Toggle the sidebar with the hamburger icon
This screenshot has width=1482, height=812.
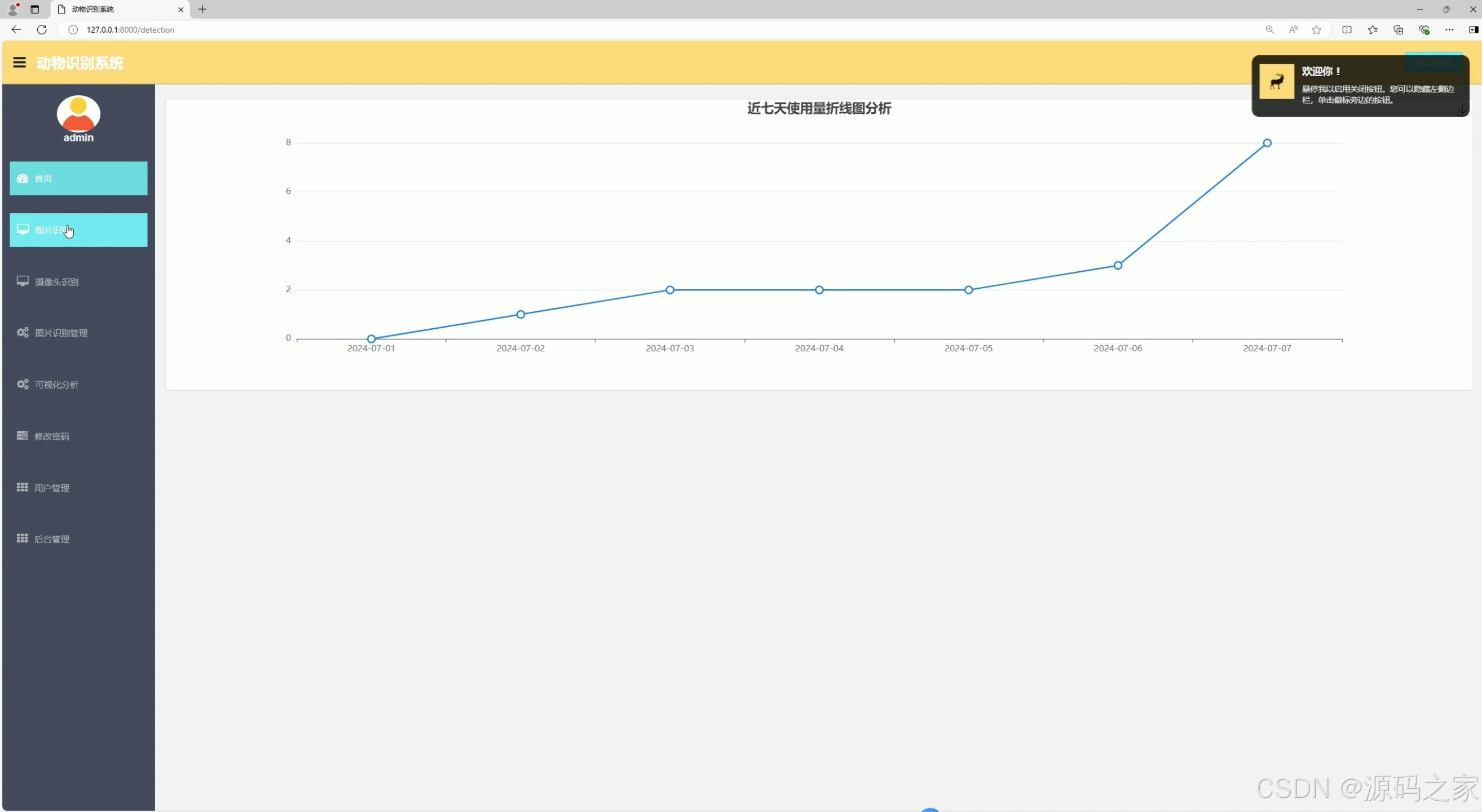[19, 63]
